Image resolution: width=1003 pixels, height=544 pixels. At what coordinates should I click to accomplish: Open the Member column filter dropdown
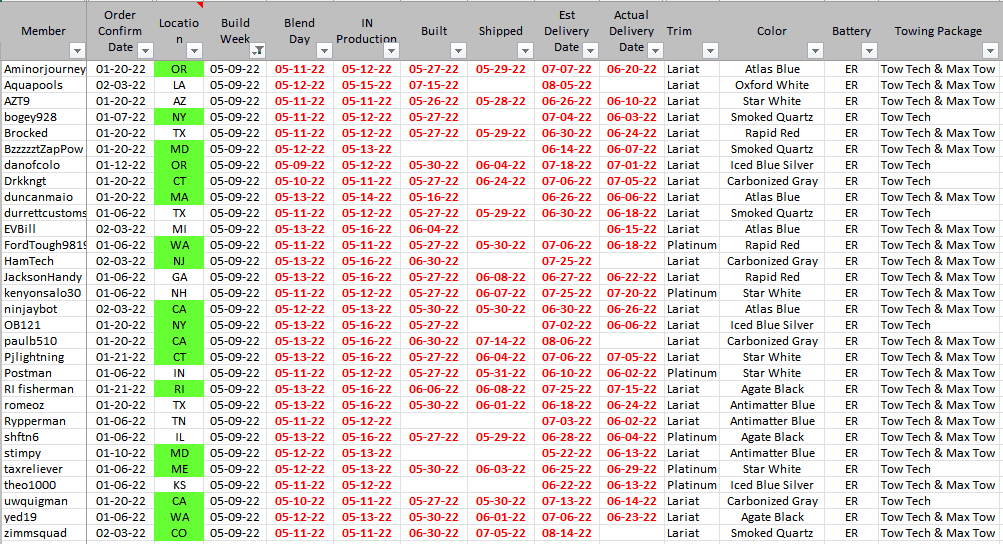click(77, 50)
